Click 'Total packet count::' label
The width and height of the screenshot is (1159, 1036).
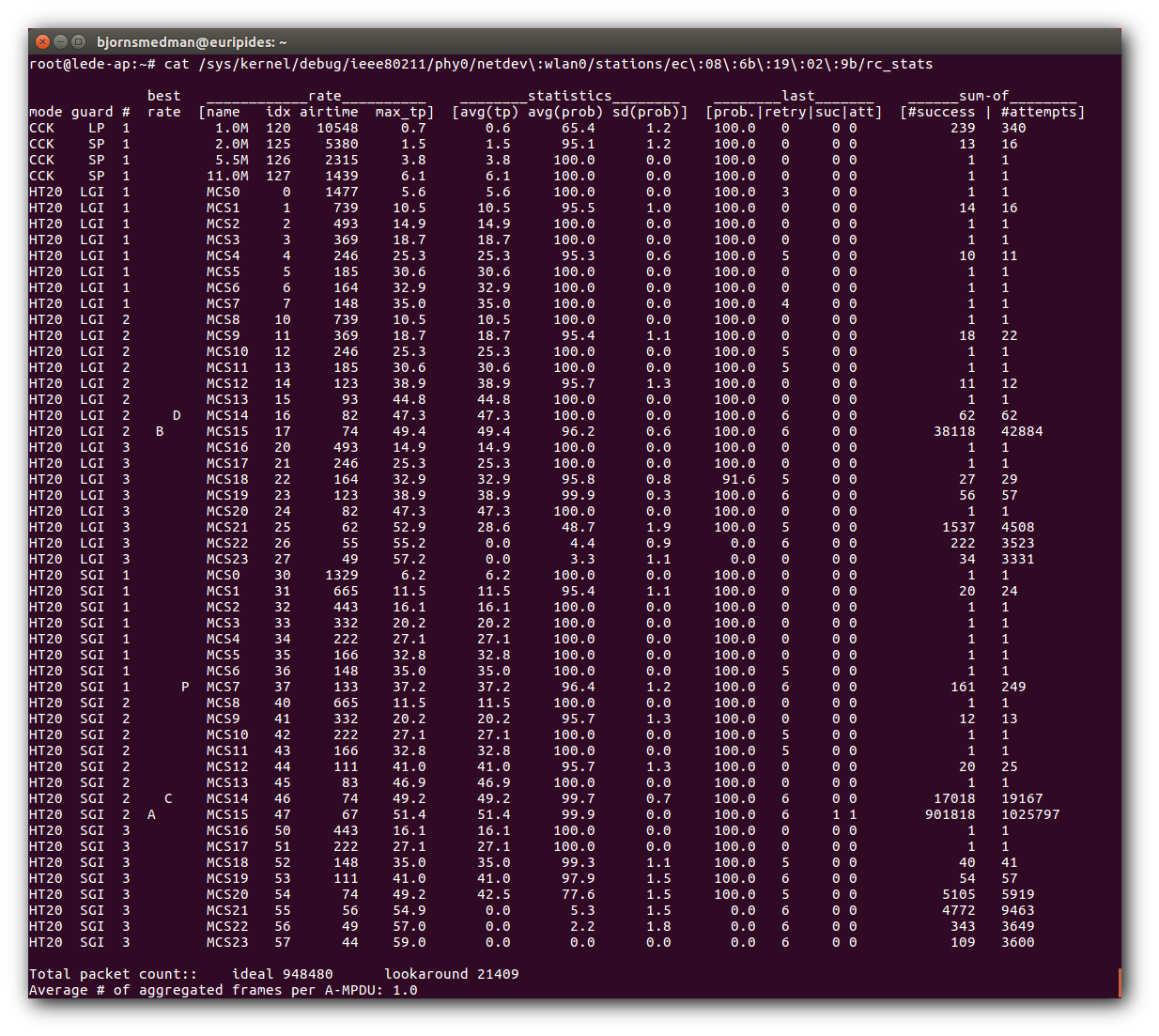point(114,974)
